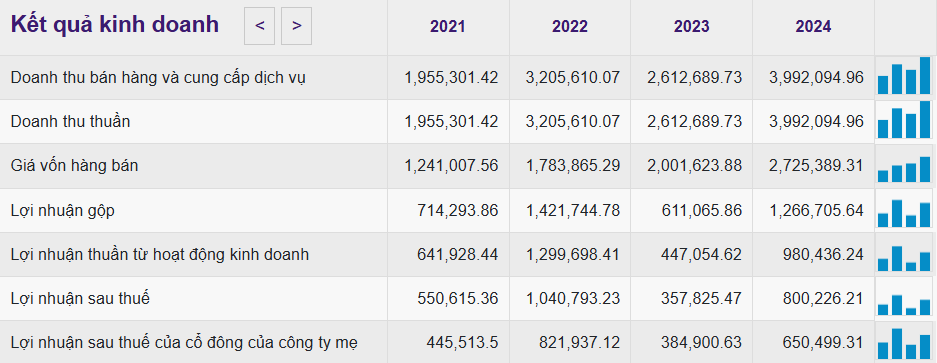Image resolution: width=937 pixels, height=363 pixels.
Task: Click the 2024 Lợi nhuận sau thuế value 800,226.21
Action: (823, 298)
